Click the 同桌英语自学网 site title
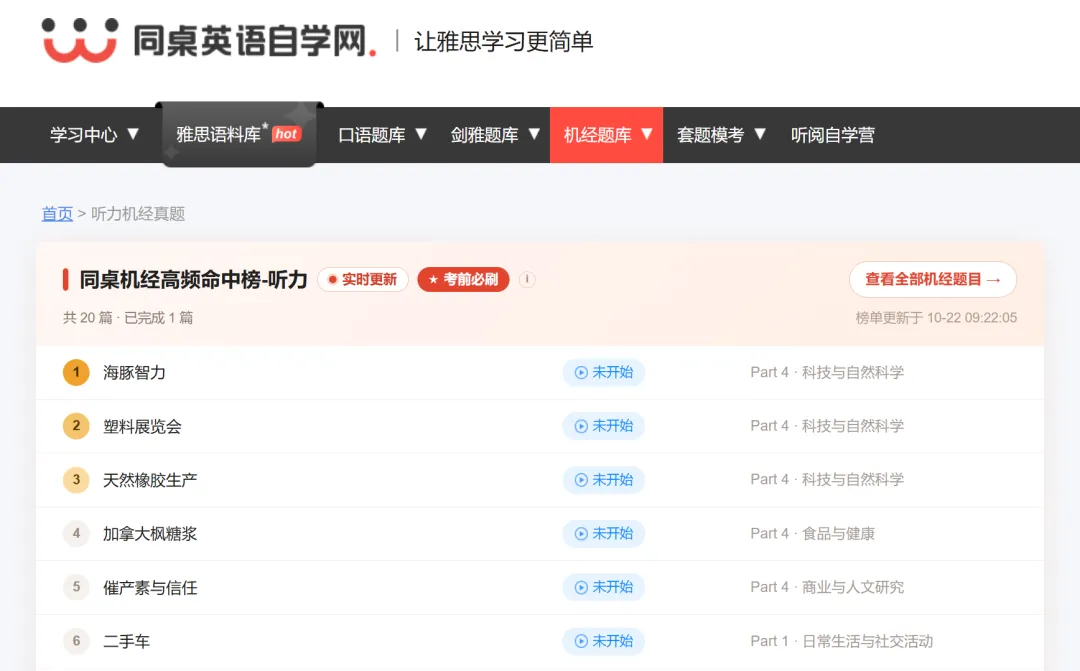Screen dimensions: 1080x671 click(254, 41)
